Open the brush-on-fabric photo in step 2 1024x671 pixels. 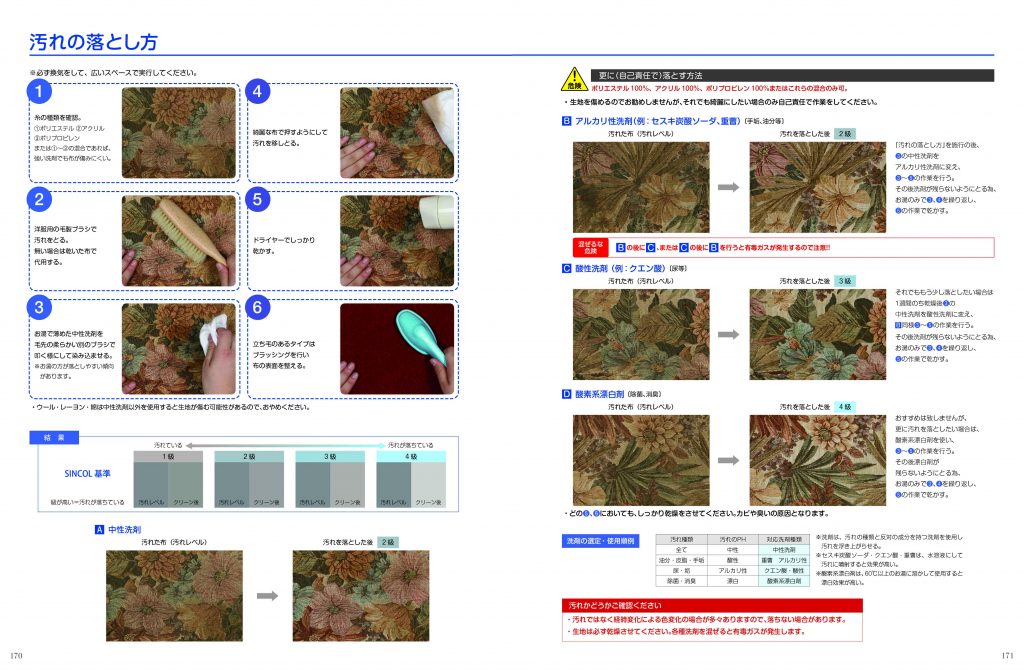tap(179, 240)
